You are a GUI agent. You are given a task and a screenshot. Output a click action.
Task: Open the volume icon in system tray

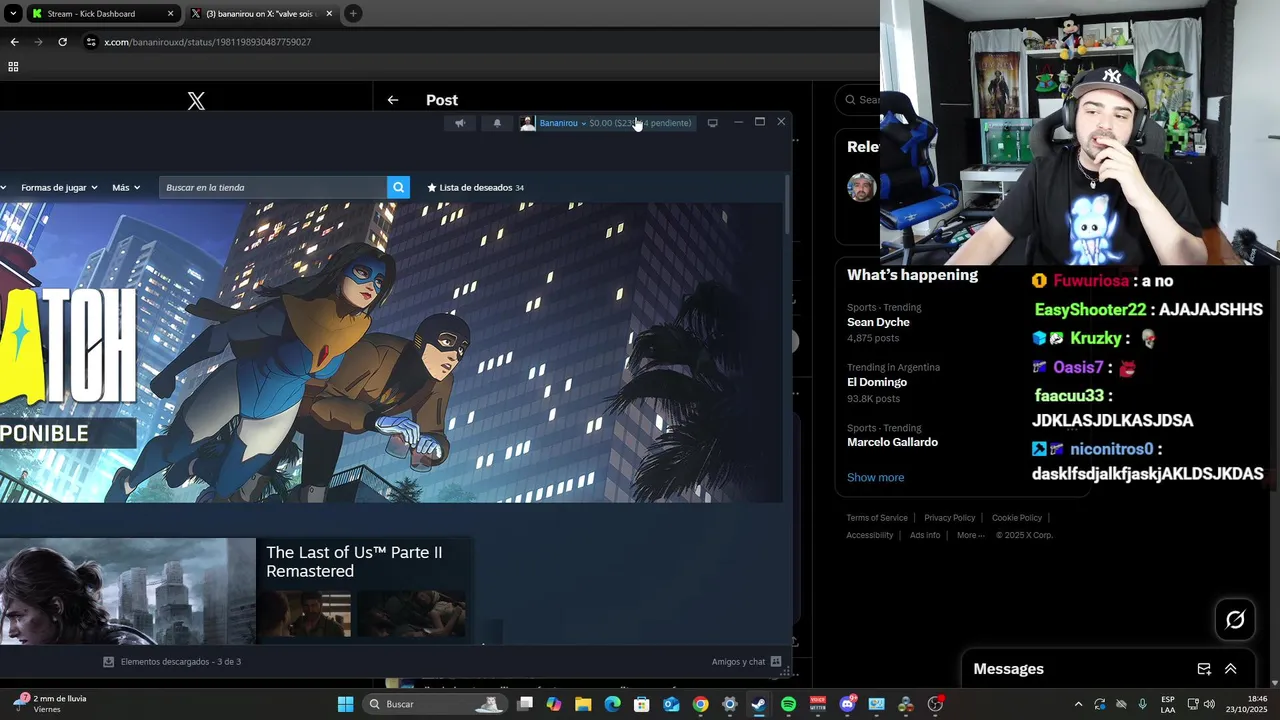click(x=1209, y=704)
